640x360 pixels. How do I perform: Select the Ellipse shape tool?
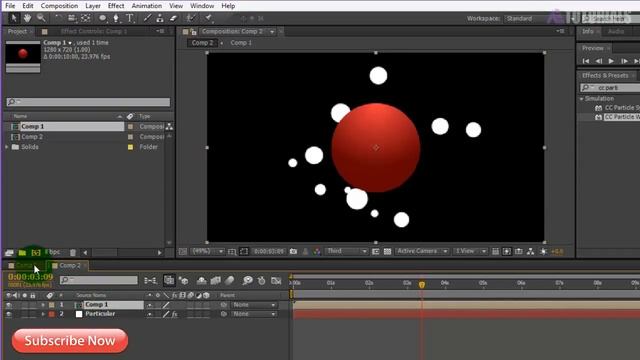tap(103, 18)
